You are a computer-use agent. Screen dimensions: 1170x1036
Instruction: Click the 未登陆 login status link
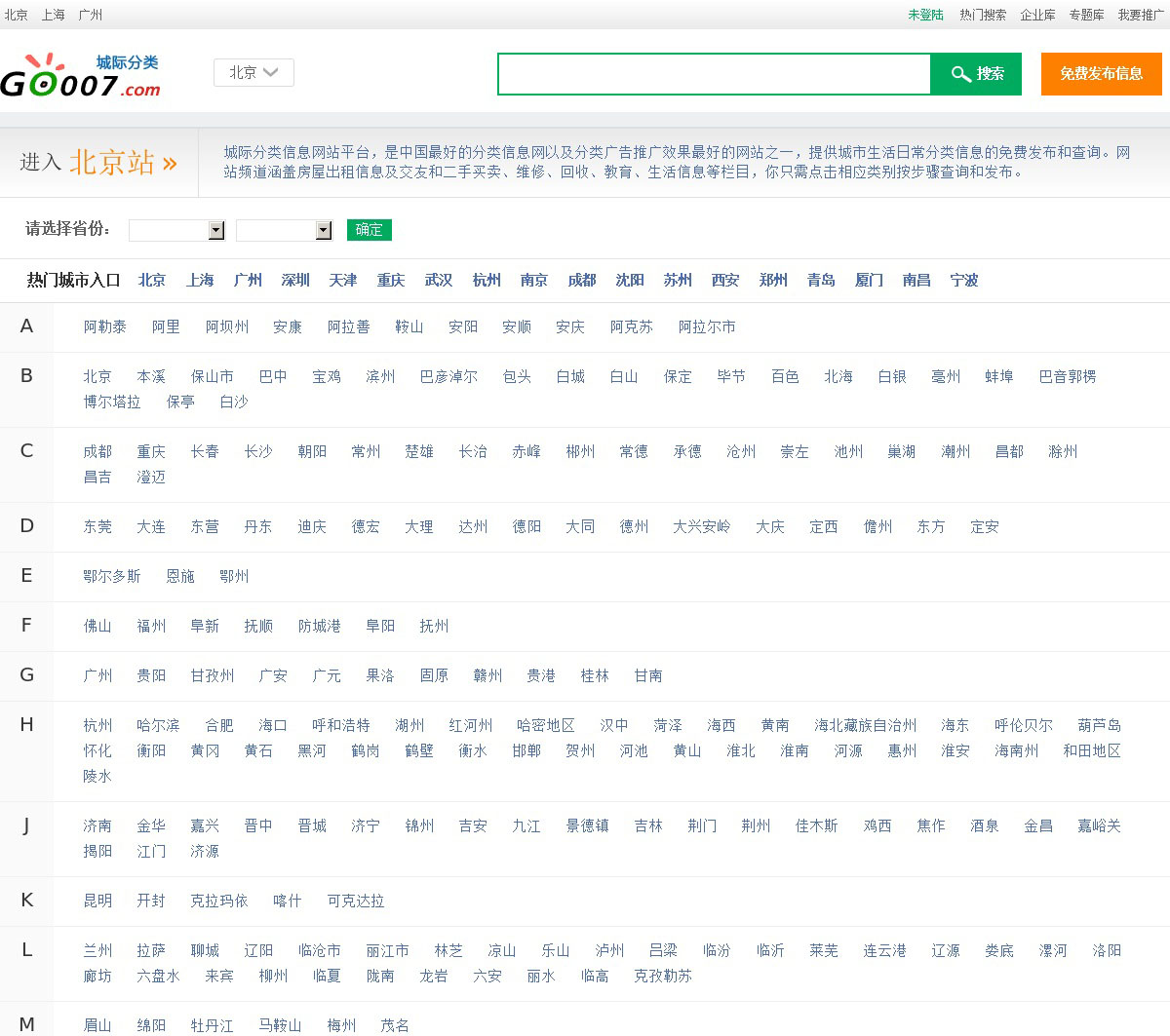[925, 15]
